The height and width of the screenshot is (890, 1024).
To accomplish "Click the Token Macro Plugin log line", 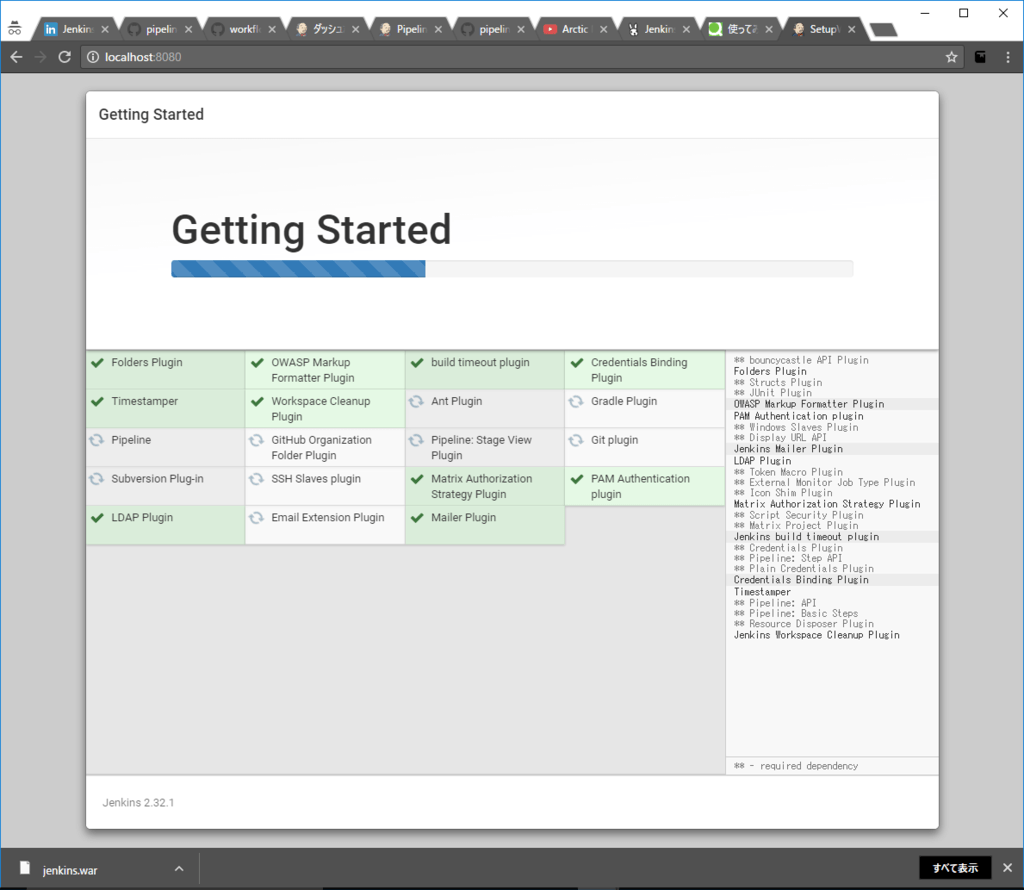I will pos(788,472).
